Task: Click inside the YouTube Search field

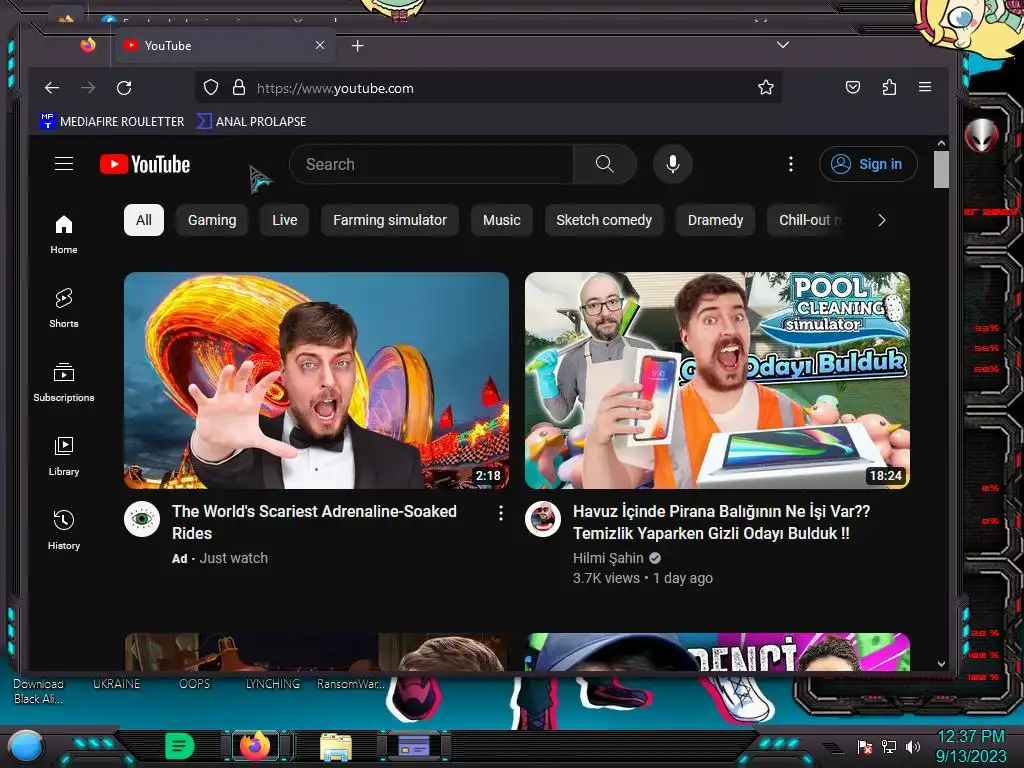Action: [x=431, y=164]
